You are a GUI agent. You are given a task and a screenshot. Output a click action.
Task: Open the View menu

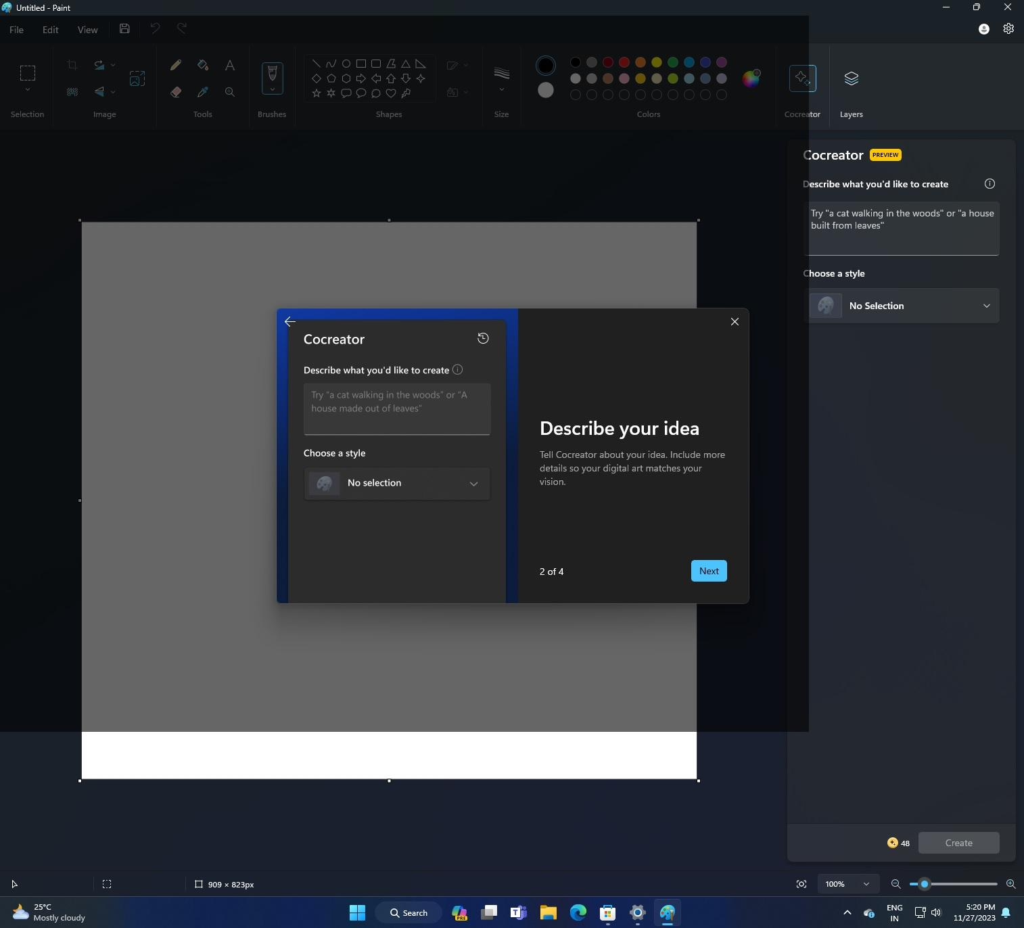(x=88, y=30)
